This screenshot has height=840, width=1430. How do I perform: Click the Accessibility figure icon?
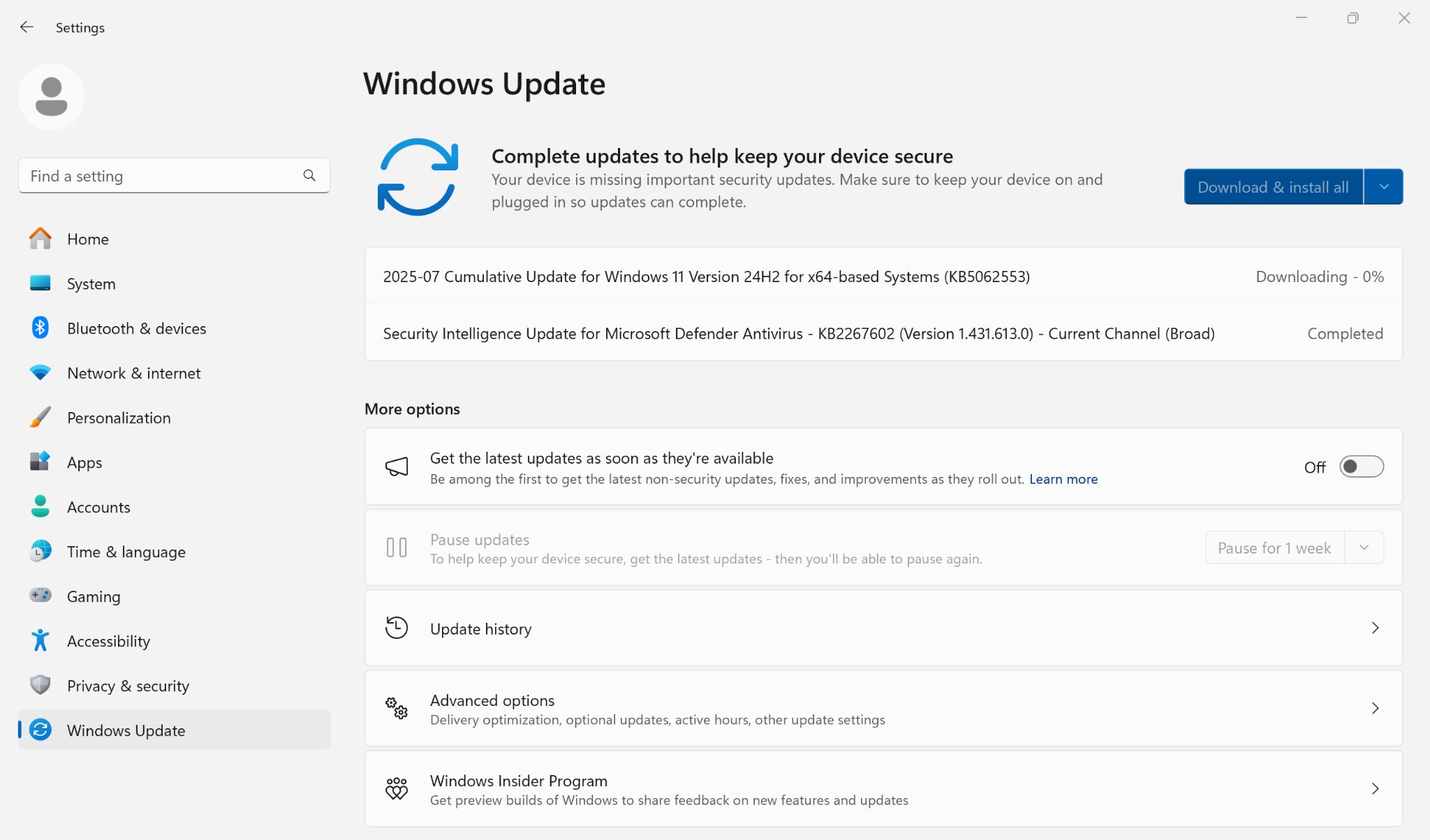pyautogui.click(x=40, y=640)
